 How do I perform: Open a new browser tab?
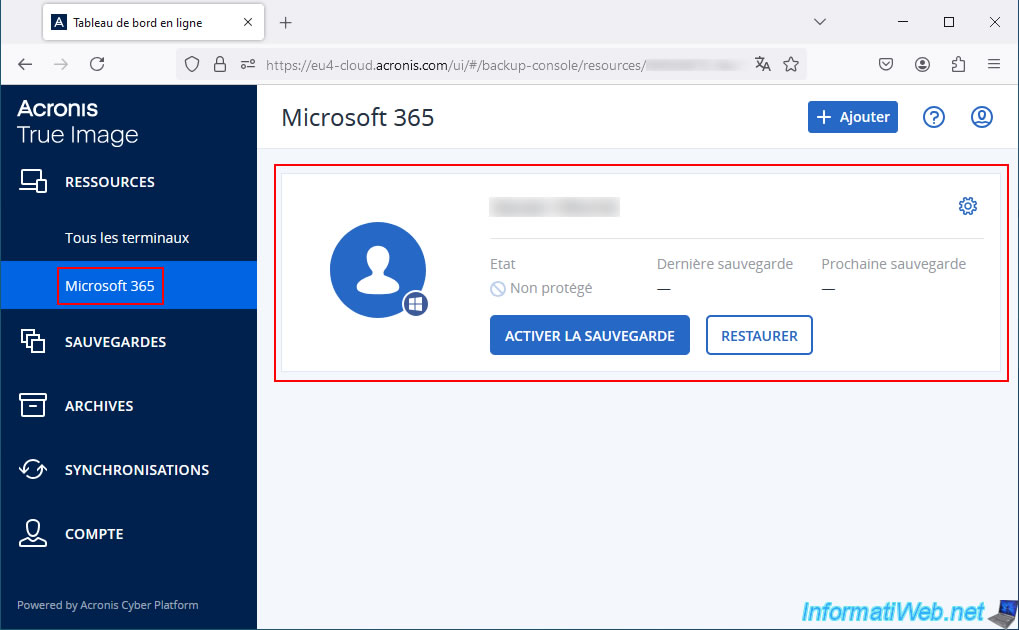pos(285,23)
